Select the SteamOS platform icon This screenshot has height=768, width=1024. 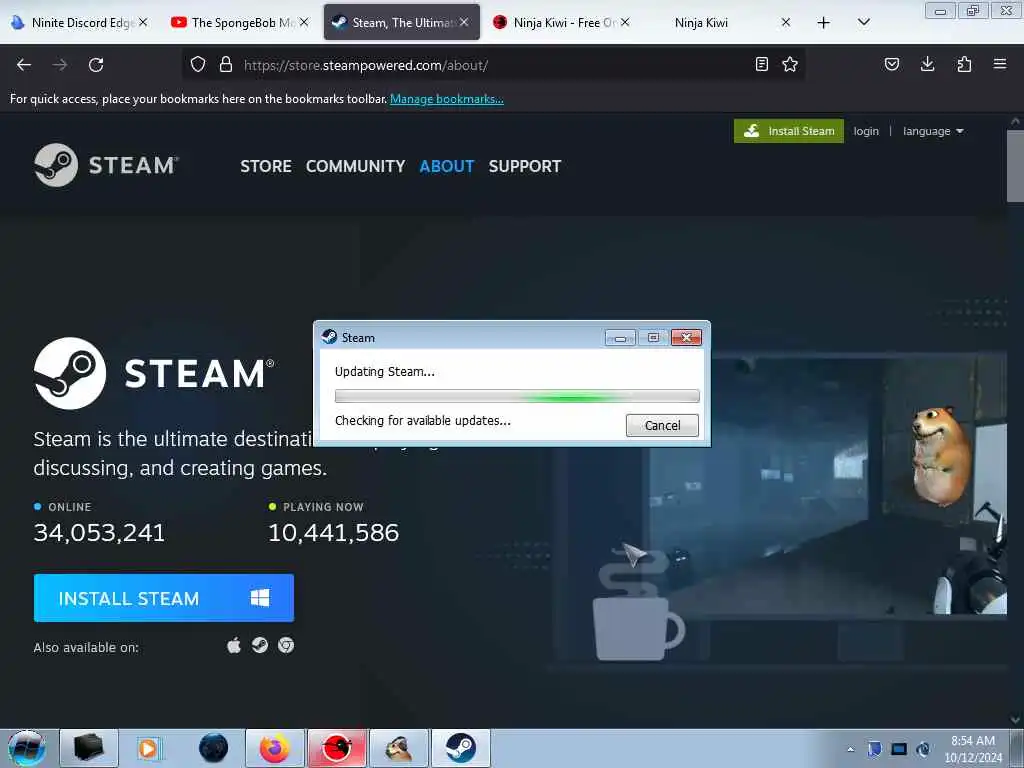click(260, 646)
